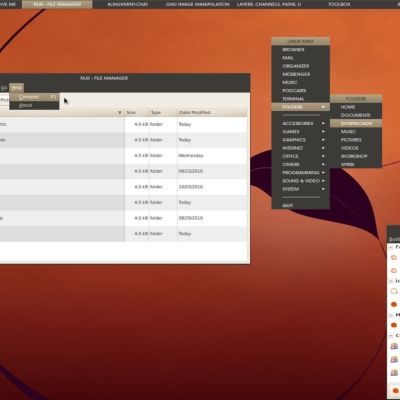
Task: Expand the Programming submenu
Action: click(x=301, y=173)
